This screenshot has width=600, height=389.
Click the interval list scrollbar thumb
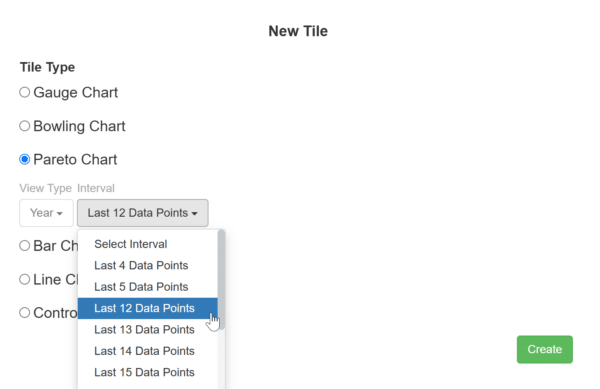[221, 279]
